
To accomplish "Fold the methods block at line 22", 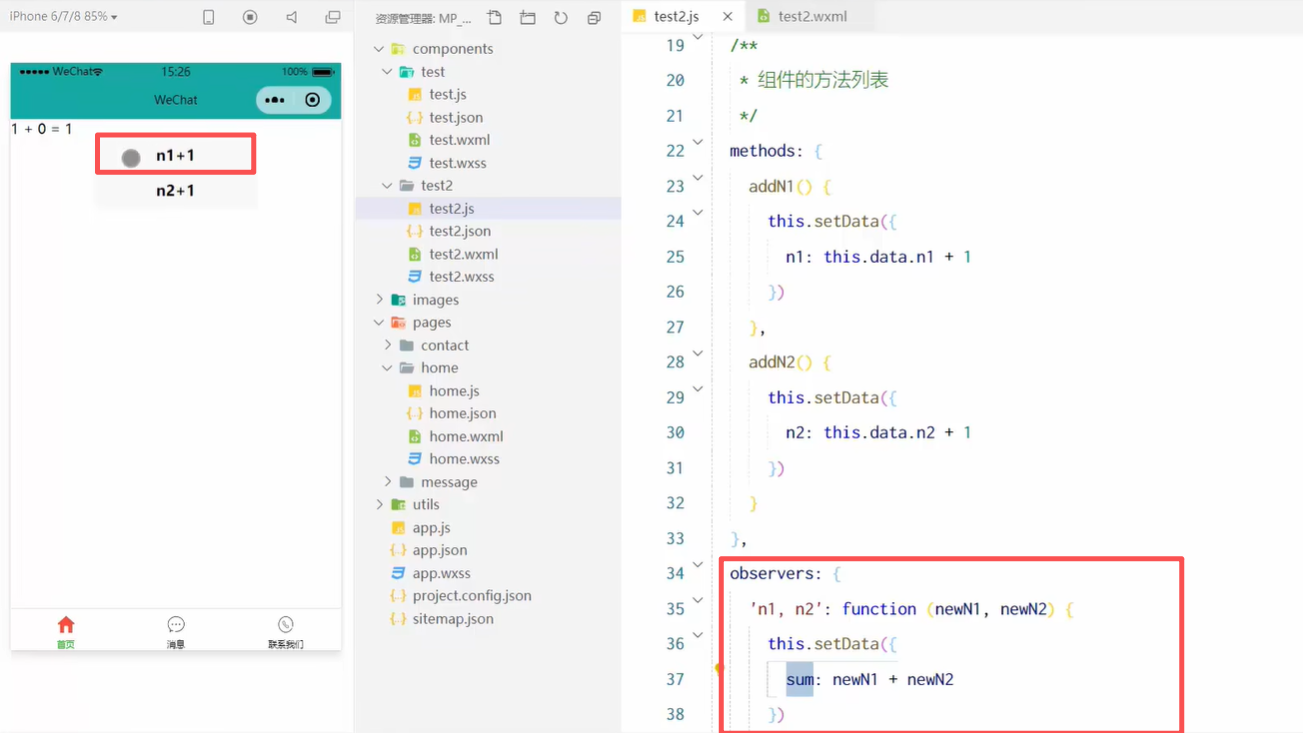I will point(698,142).
